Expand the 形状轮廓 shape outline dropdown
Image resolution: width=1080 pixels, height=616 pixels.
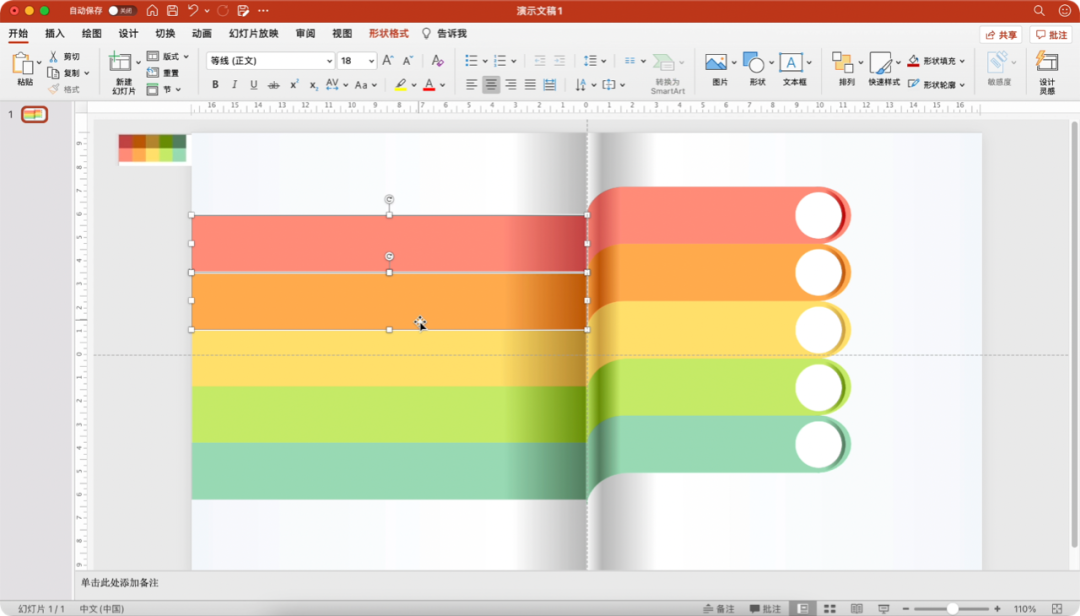pos(962,85)
